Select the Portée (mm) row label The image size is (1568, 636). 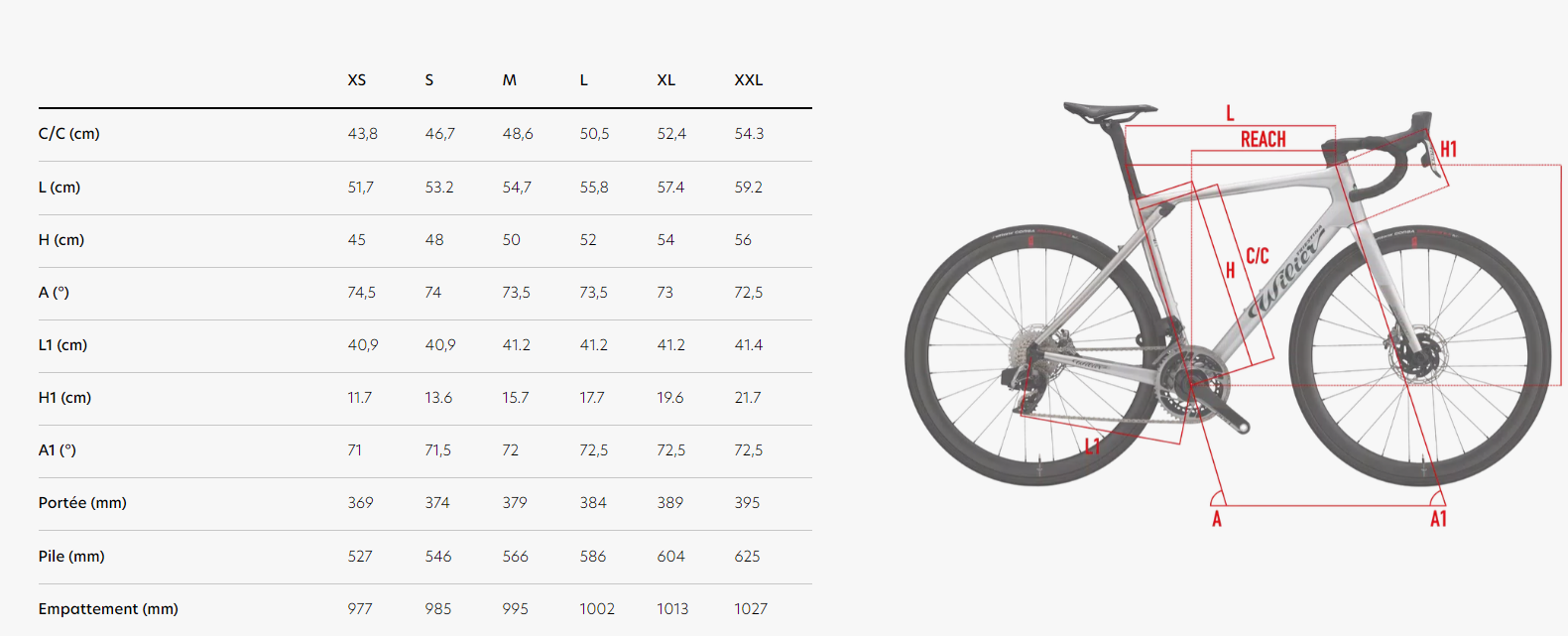tap(82, 503)
